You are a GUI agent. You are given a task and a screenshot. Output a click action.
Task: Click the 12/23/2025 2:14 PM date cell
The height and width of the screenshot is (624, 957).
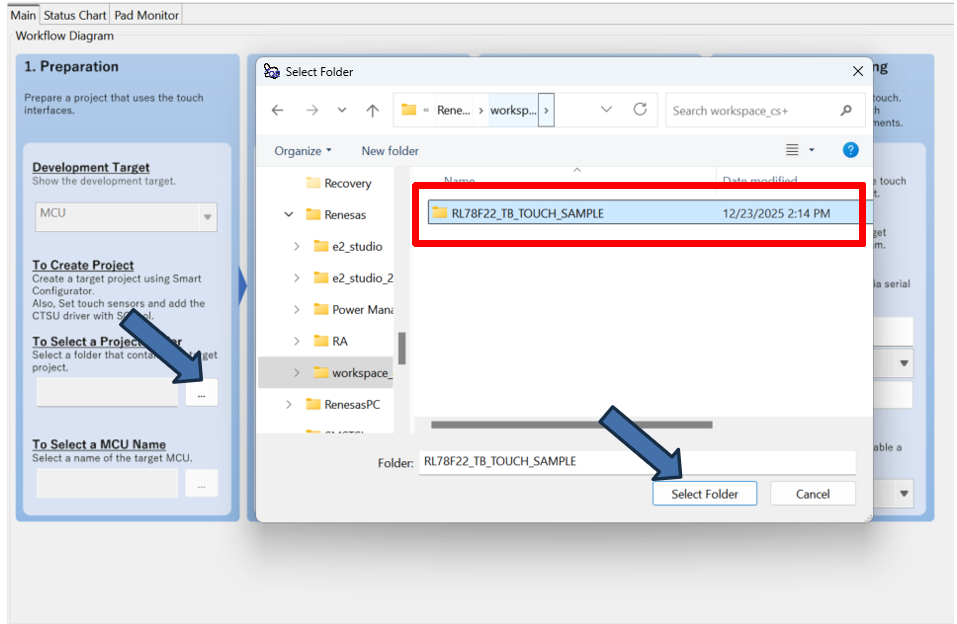pos(776,214)
